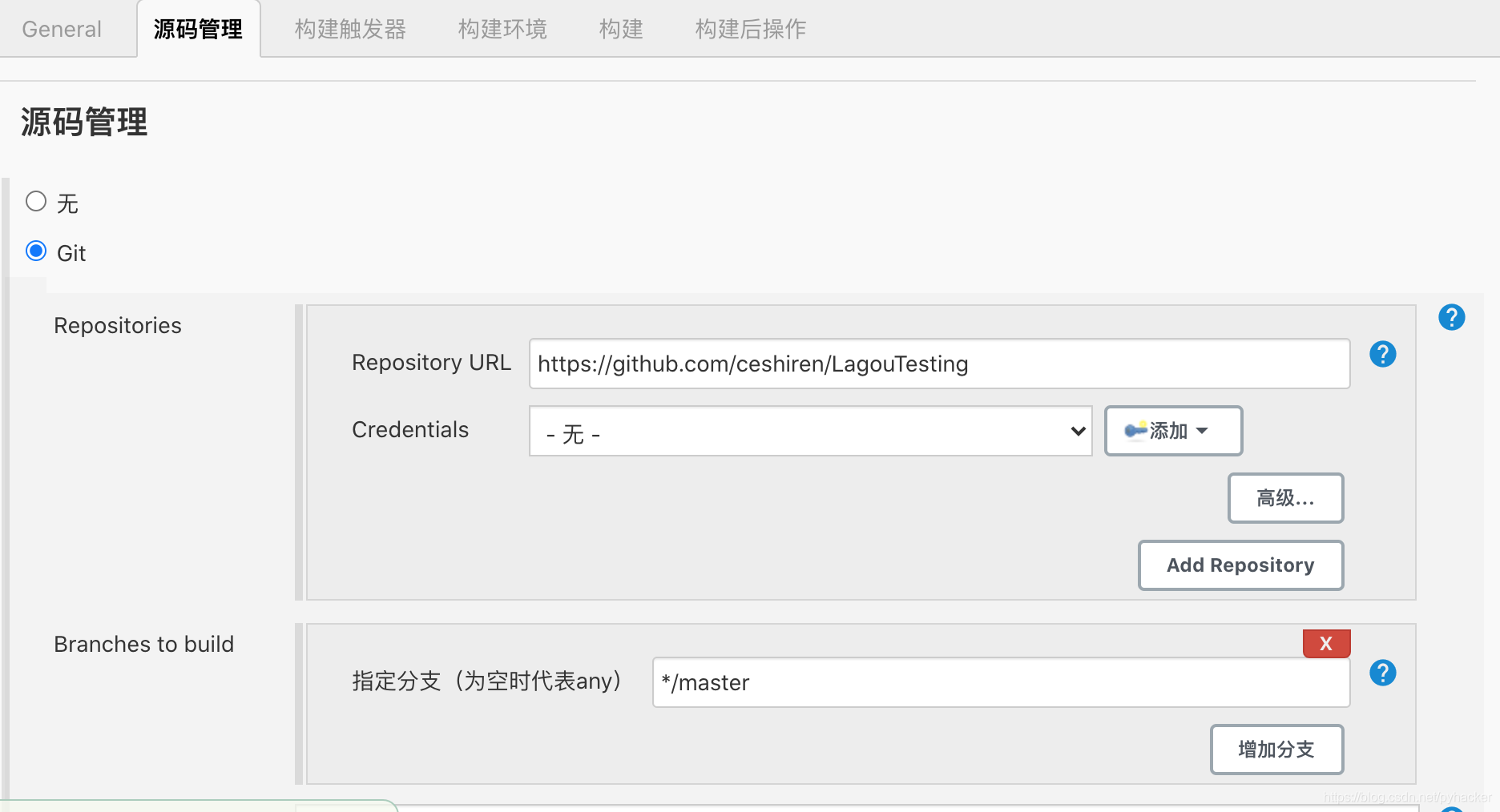Click the 高级... advanced button
The height and width of the screenshot is (812, 1500).
1285,498
